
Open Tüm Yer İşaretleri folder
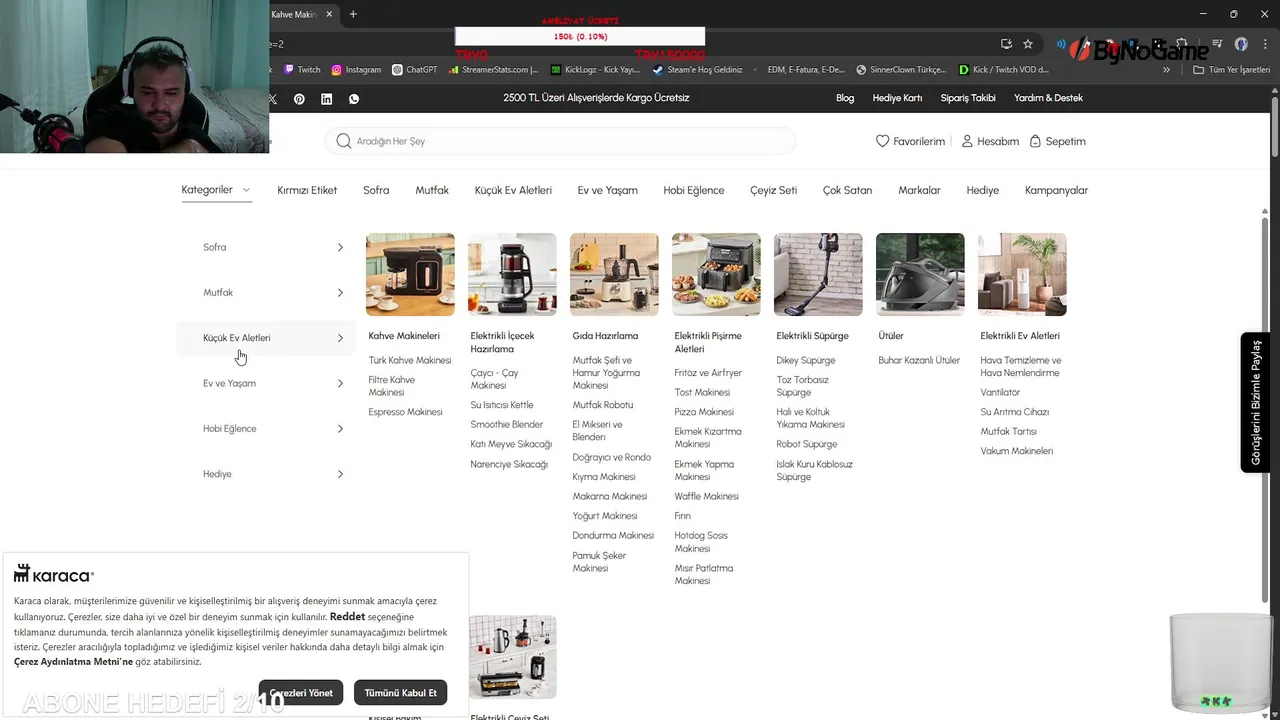(1231, 70)
